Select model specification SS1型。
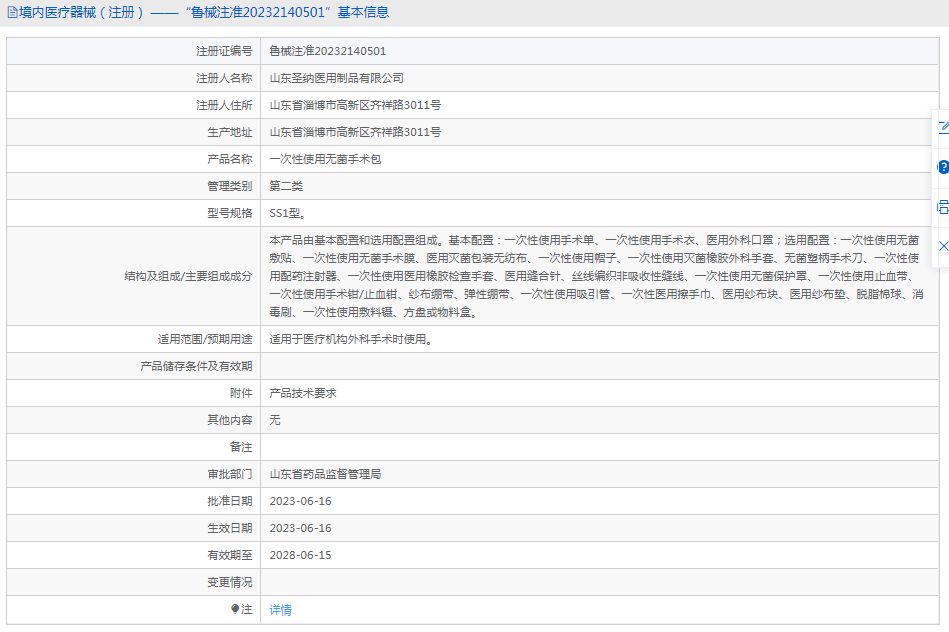The width and height of the screenshot is (949, 632). 288,213
